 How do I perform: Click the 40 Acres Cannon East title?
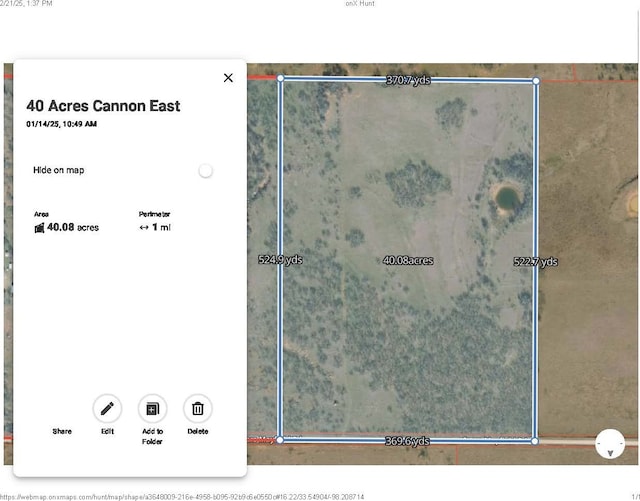(x=103, y=106)
